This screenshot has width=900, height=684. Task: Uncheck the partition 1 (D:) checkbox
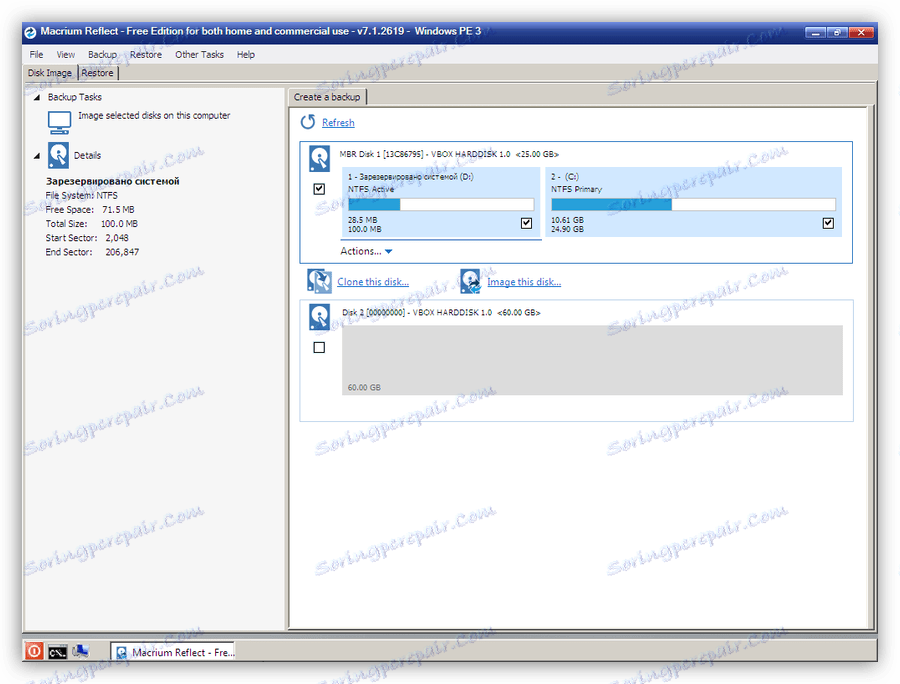[526, 223]
